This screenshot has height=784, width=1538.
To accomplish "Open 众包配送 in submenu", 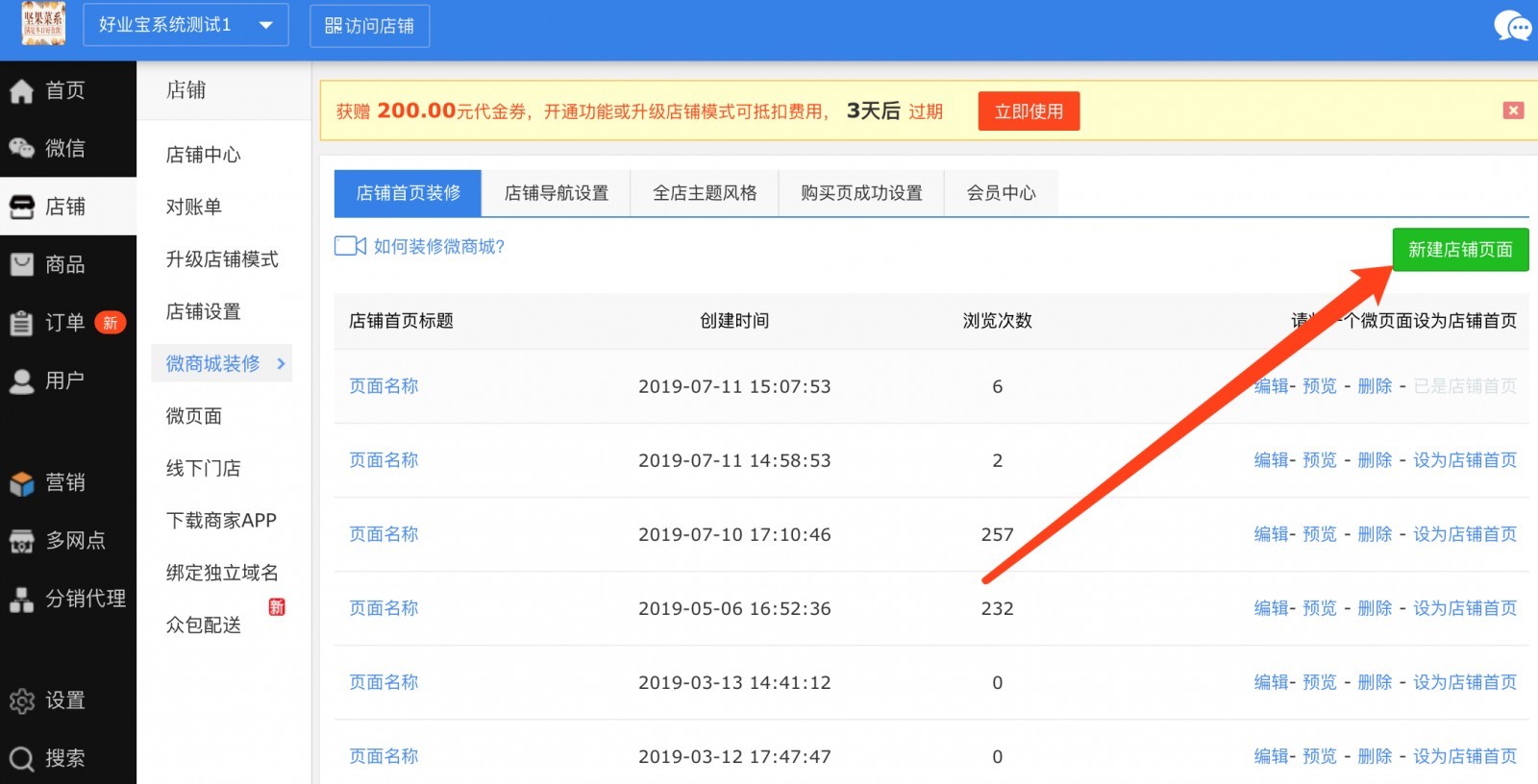I will (x=203, y=625).
